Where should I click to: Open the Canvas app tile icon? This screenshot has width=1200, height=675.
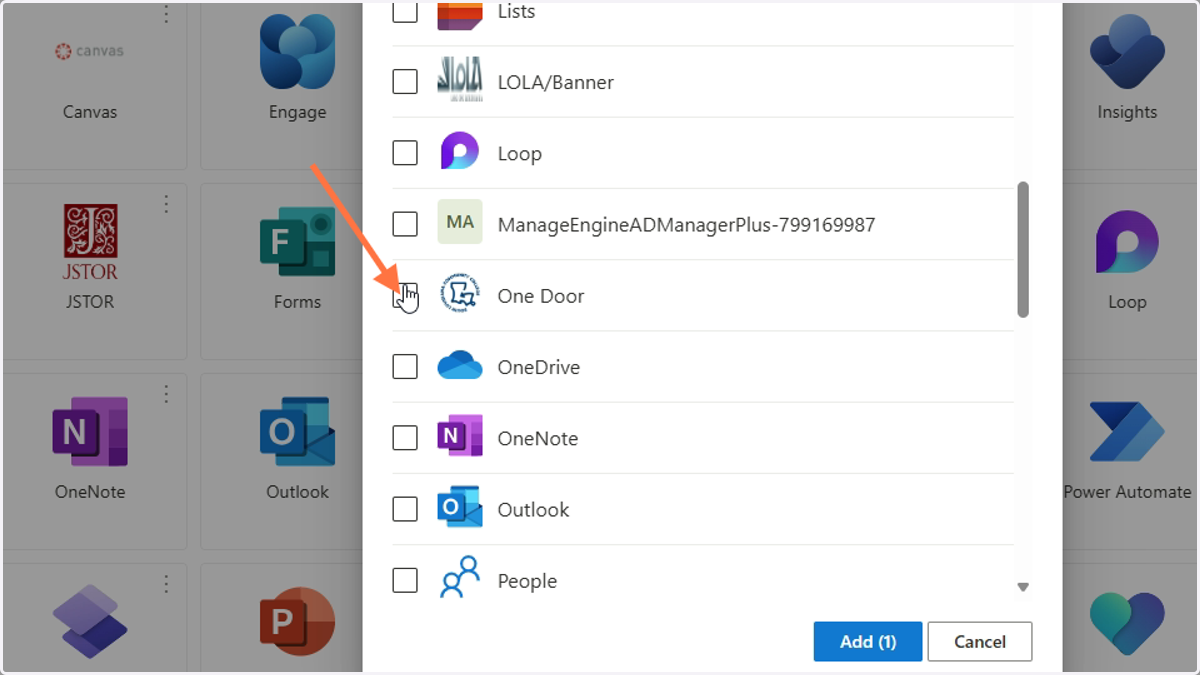(90, 51)
